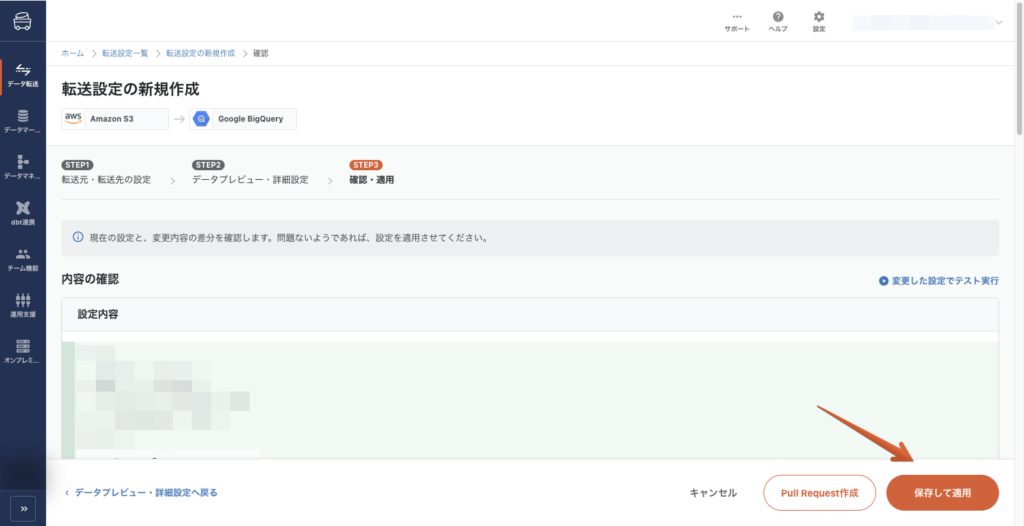
Task: Click the TROCCO logo icon
Action: pyautogui.click(x=22, y=19)
